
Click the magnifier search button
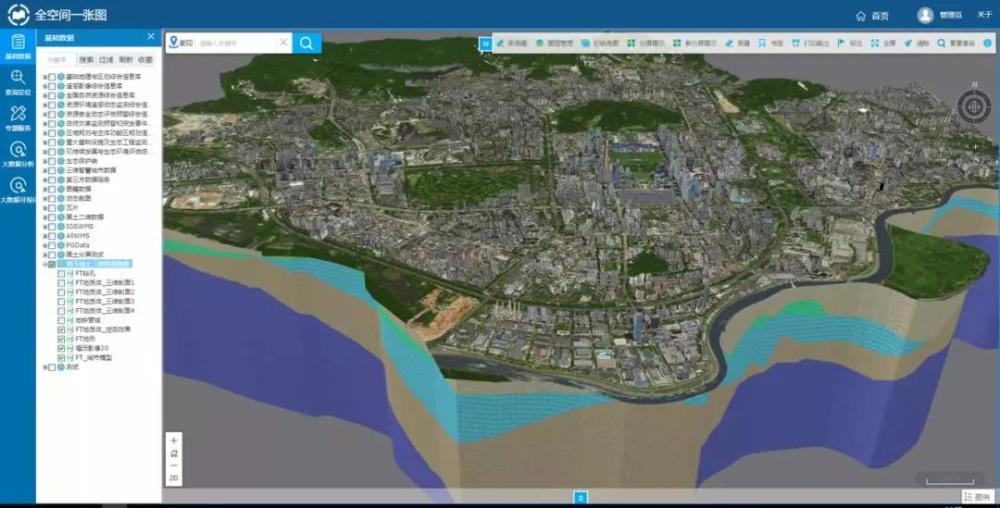pyautogui.click(x=307, y=43)
